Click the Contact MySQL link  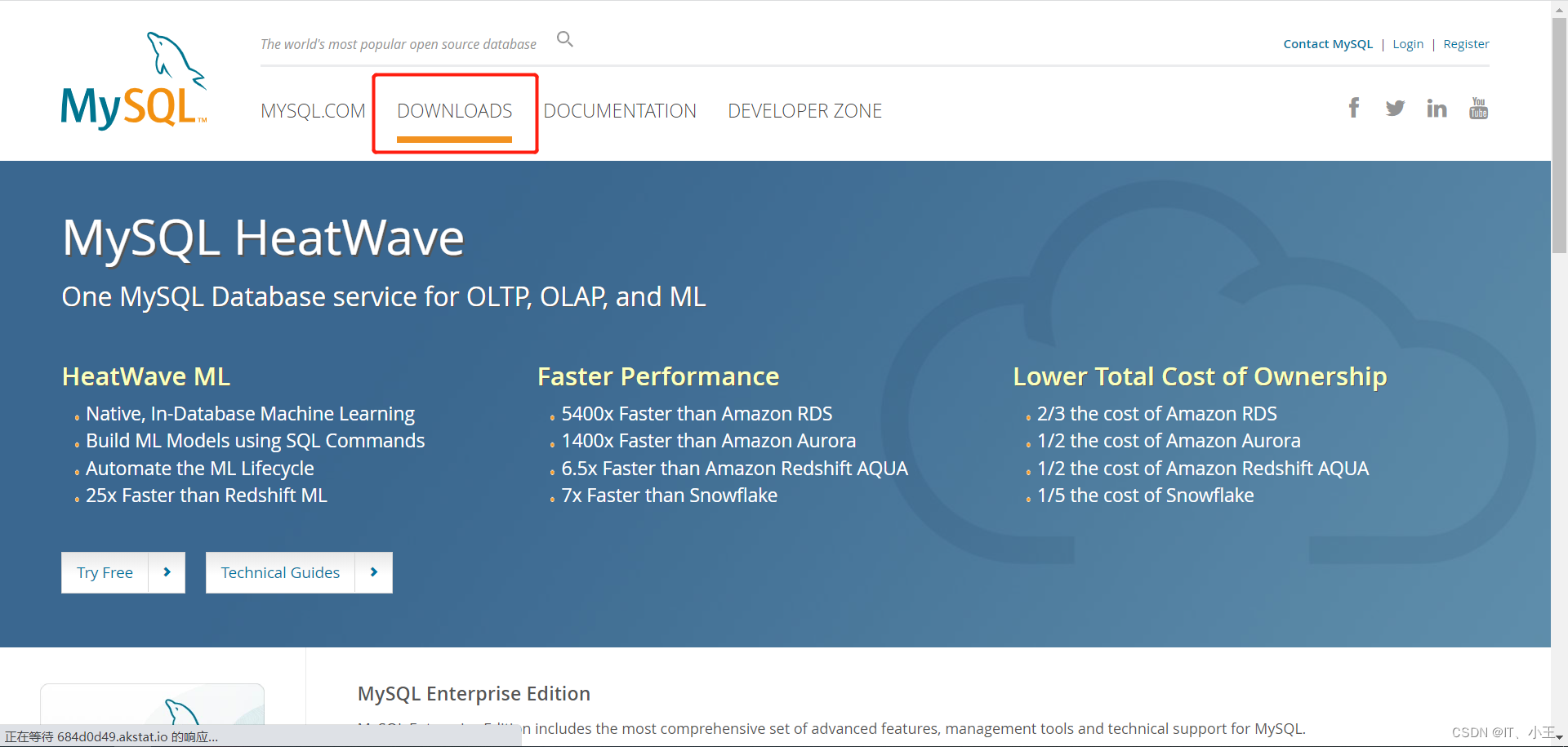click(1328, 44)
